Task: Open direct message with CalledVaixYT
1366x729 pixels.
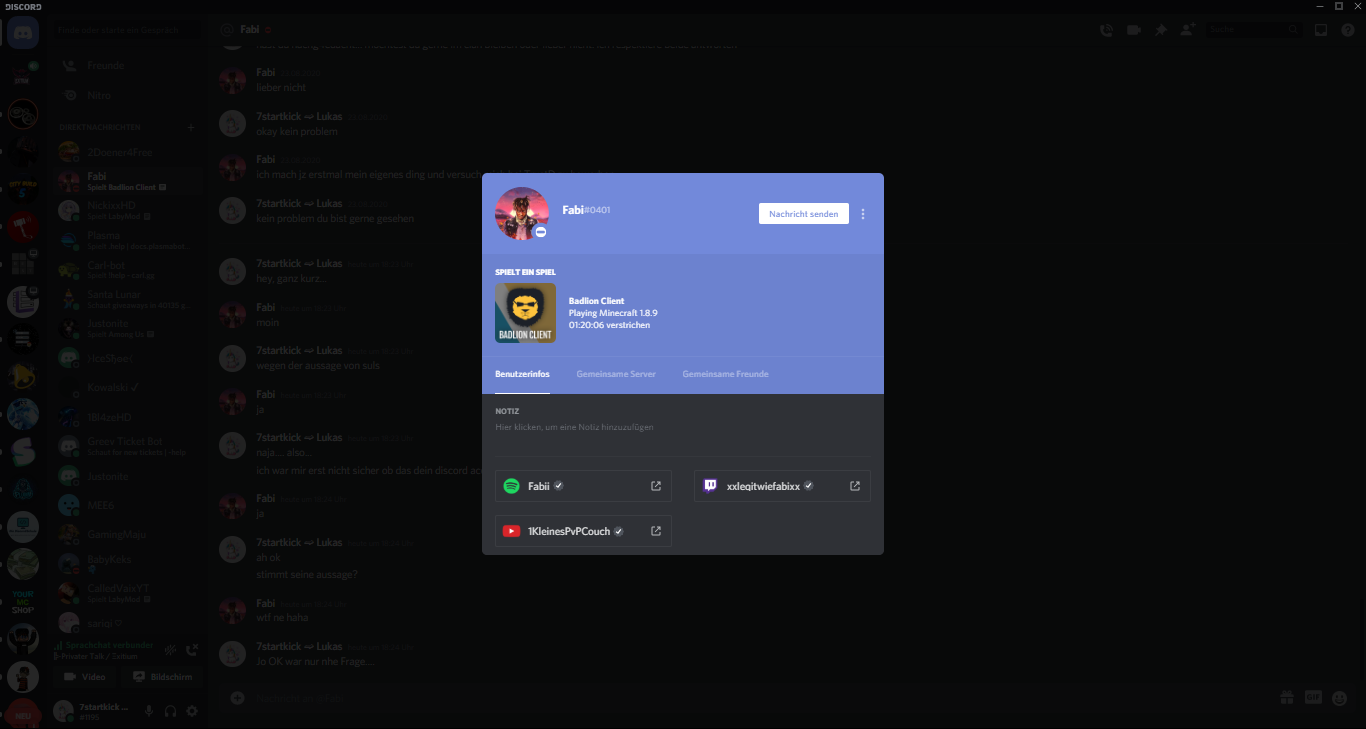Action: (x=130, y=593)
